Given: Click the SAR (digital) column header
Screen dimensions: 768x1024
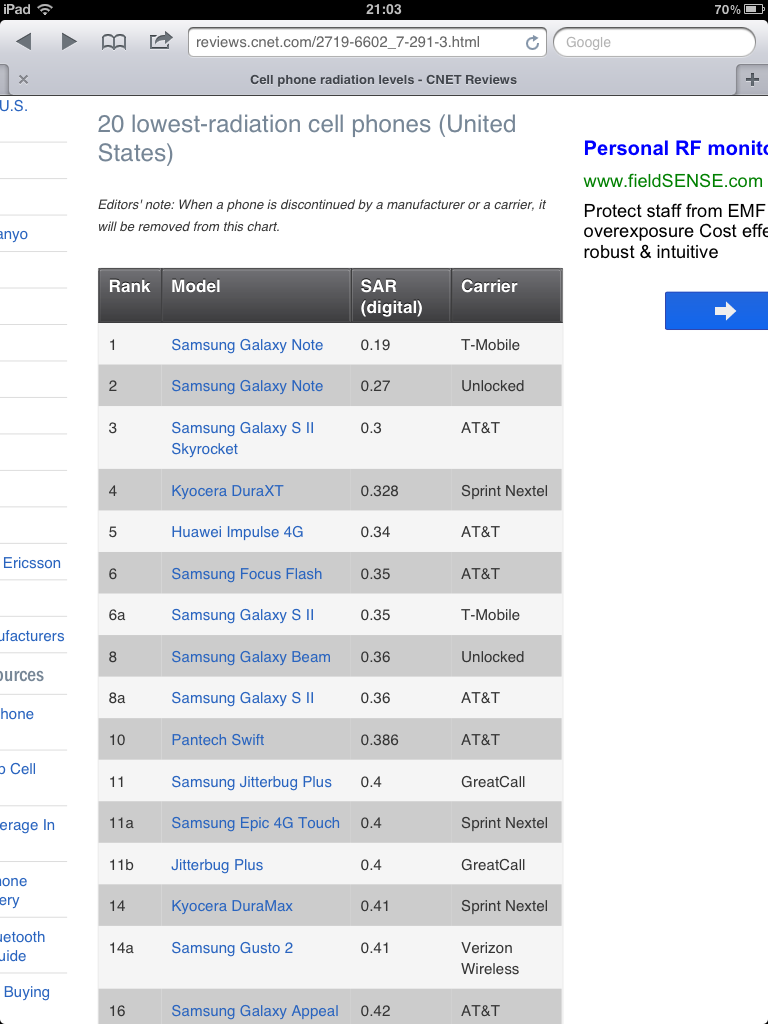Looking at the screenshot, I should [400, 295].
